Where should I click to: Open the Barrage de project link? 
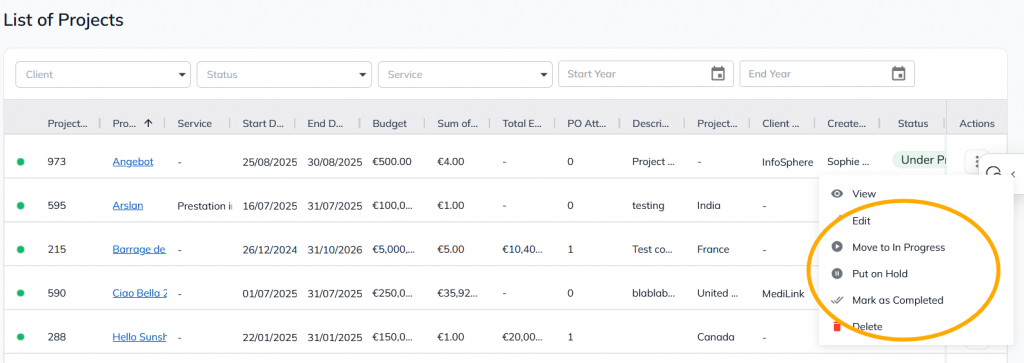138,249
